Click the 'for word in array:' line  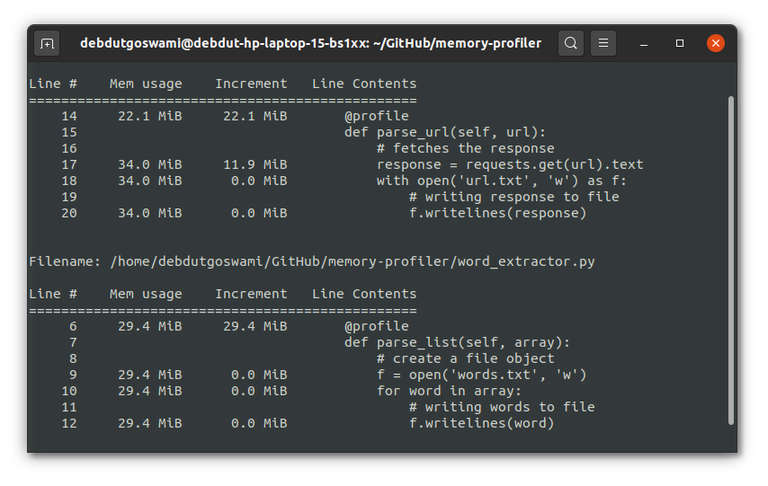(x=449, y=391)
